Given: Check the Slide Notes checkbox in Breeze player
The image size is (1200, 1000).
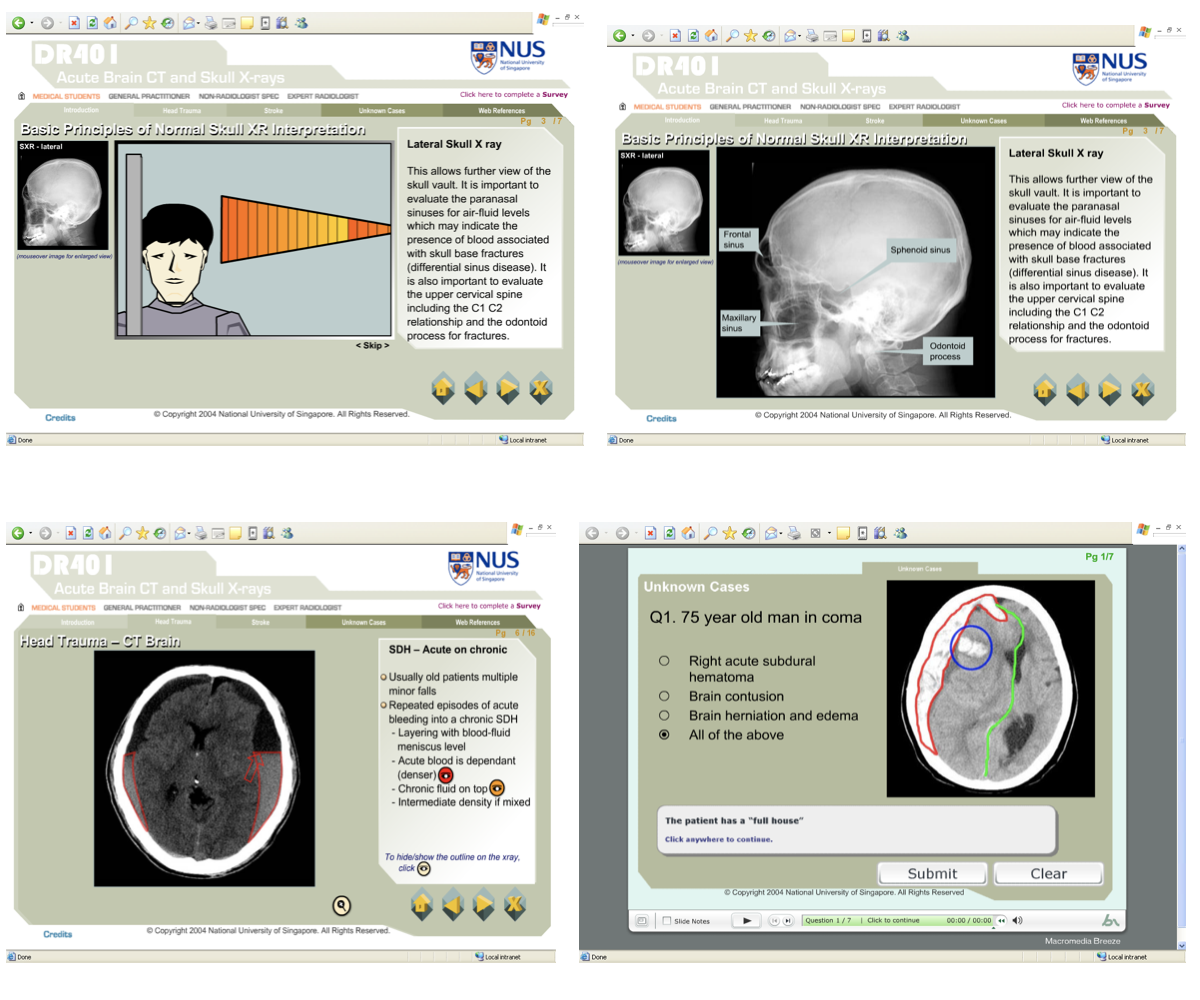Looking at the screenshot, I should (668, 921).
